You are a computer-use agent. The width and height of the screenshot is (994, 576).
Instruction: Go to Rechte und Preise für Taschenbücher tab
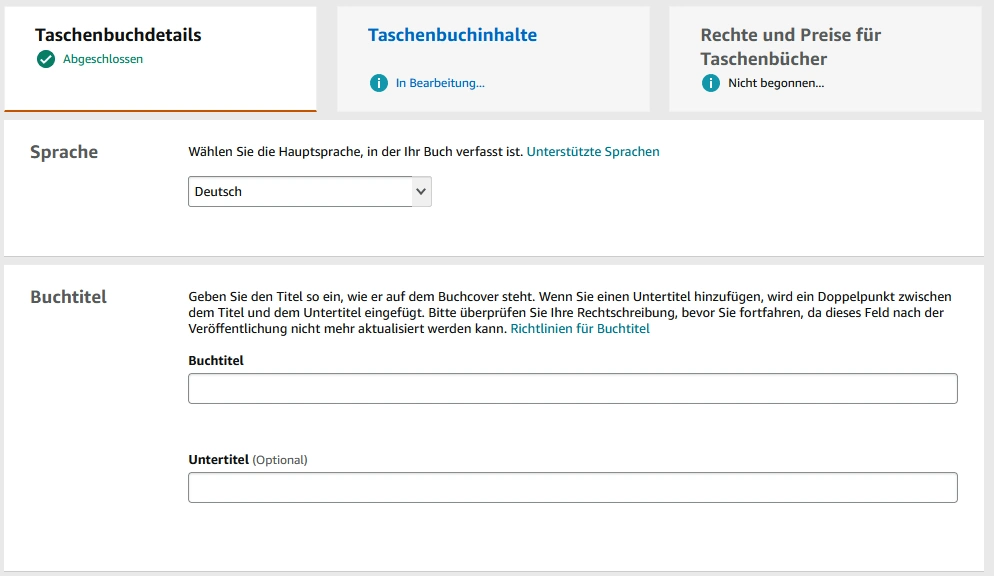pyautogui.click(x=790, y=46)
